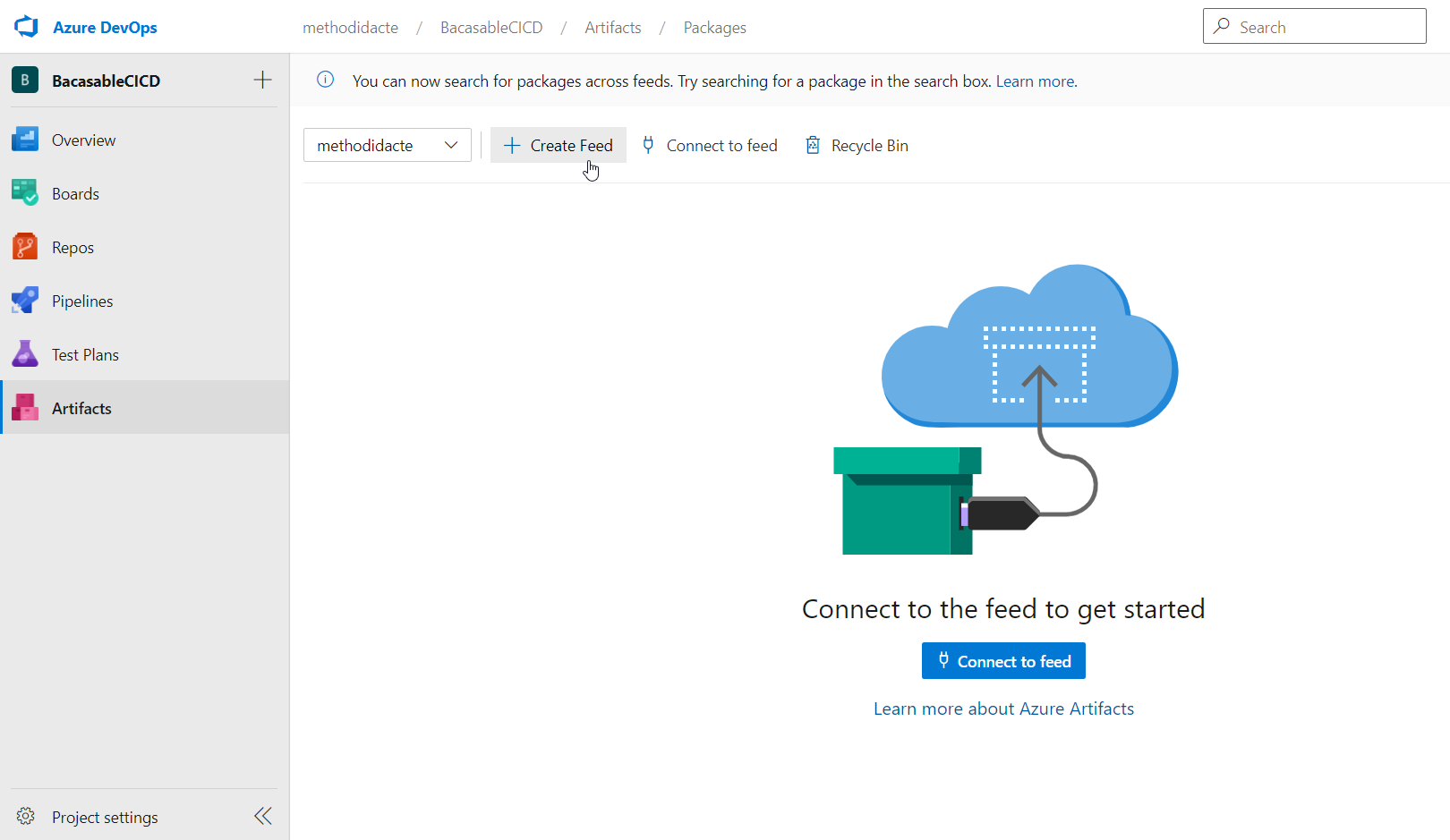Select Packages in the breadcrumb

coord(714,27)
